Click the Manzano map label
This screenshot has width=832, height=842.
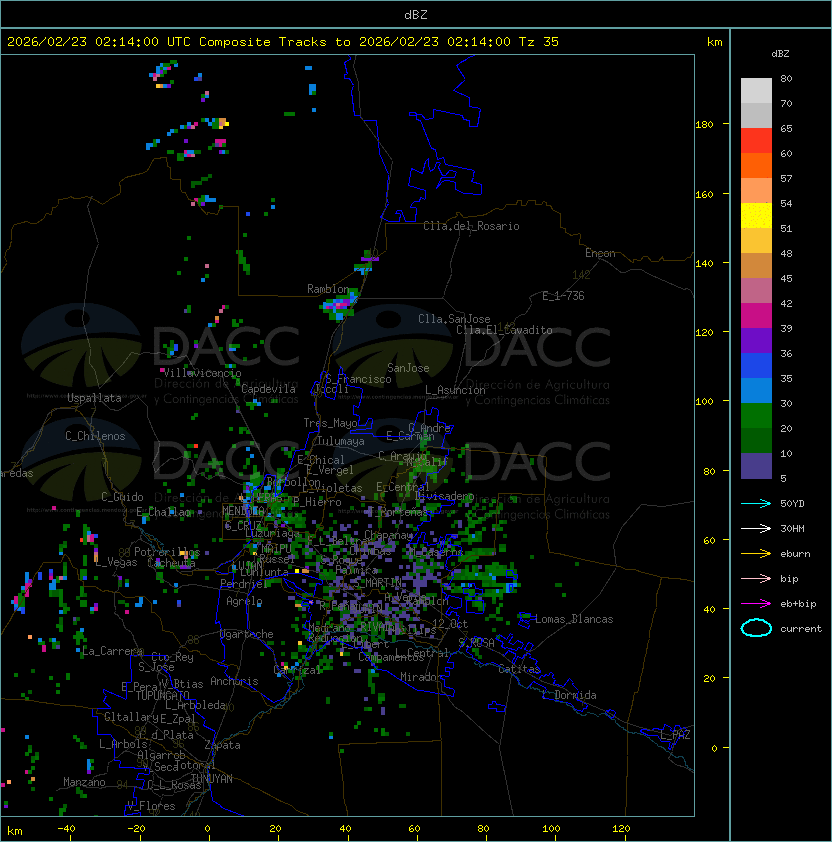[x=84, y=782]
